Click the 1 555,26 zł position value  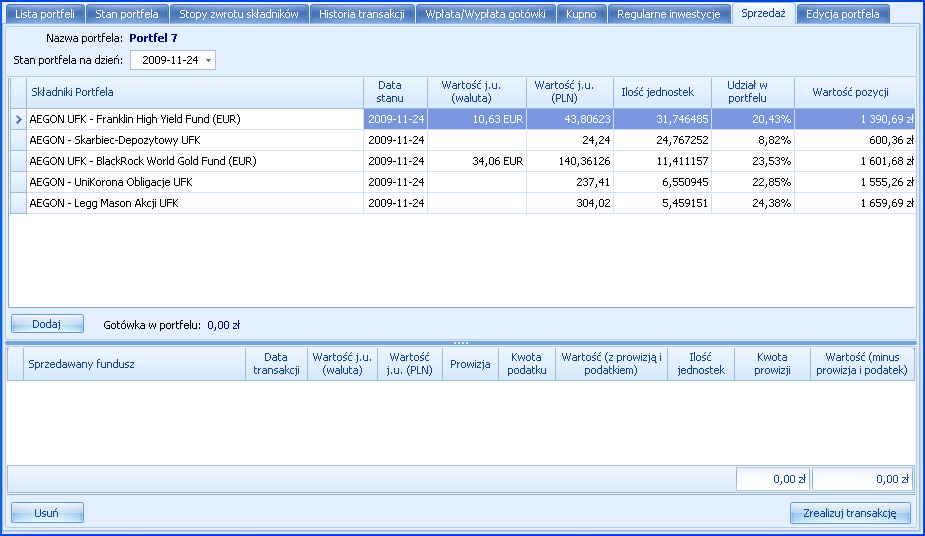tap(855, 182)
